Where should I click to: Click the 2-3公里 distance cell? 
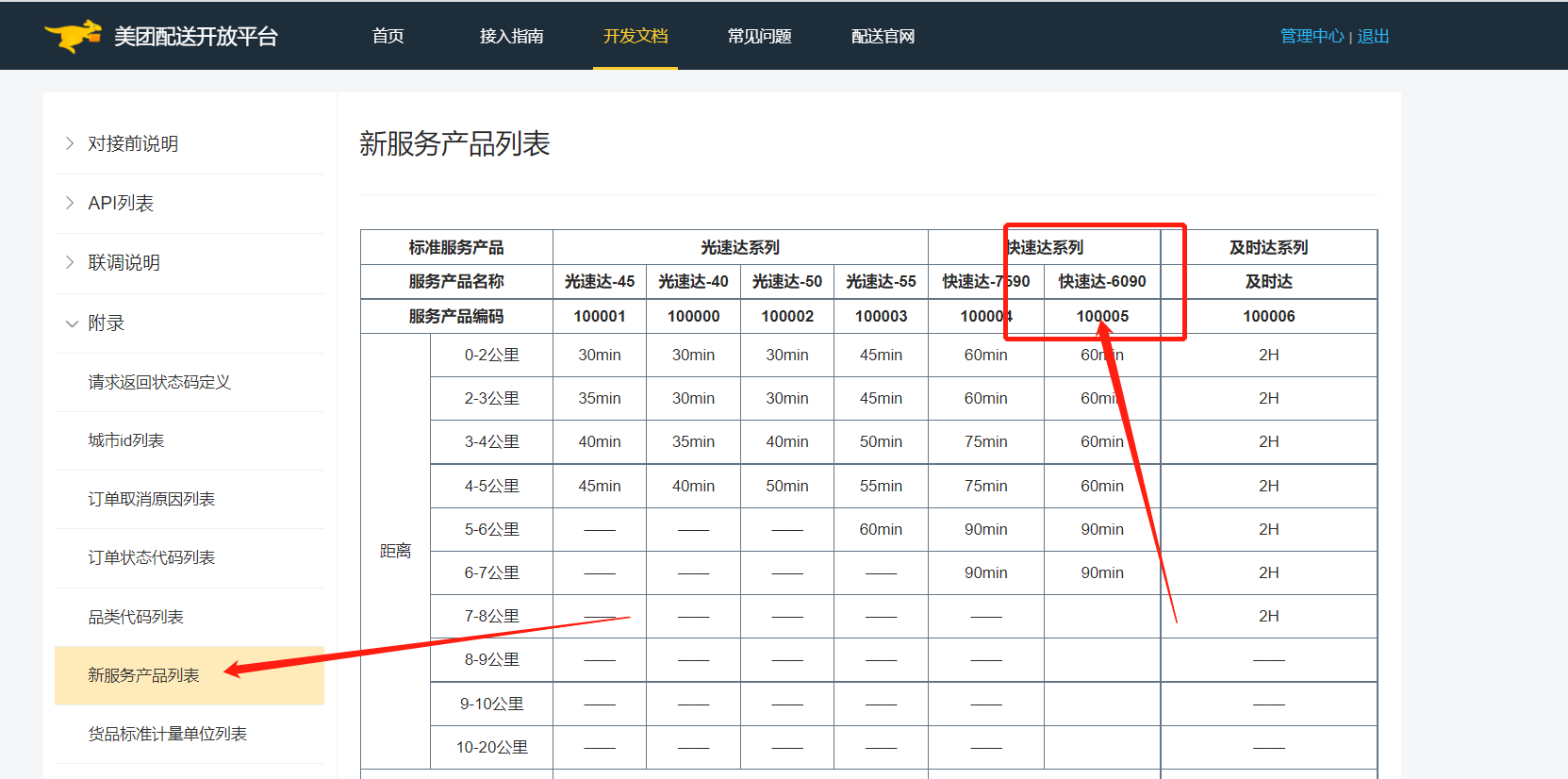click(491, 398)
